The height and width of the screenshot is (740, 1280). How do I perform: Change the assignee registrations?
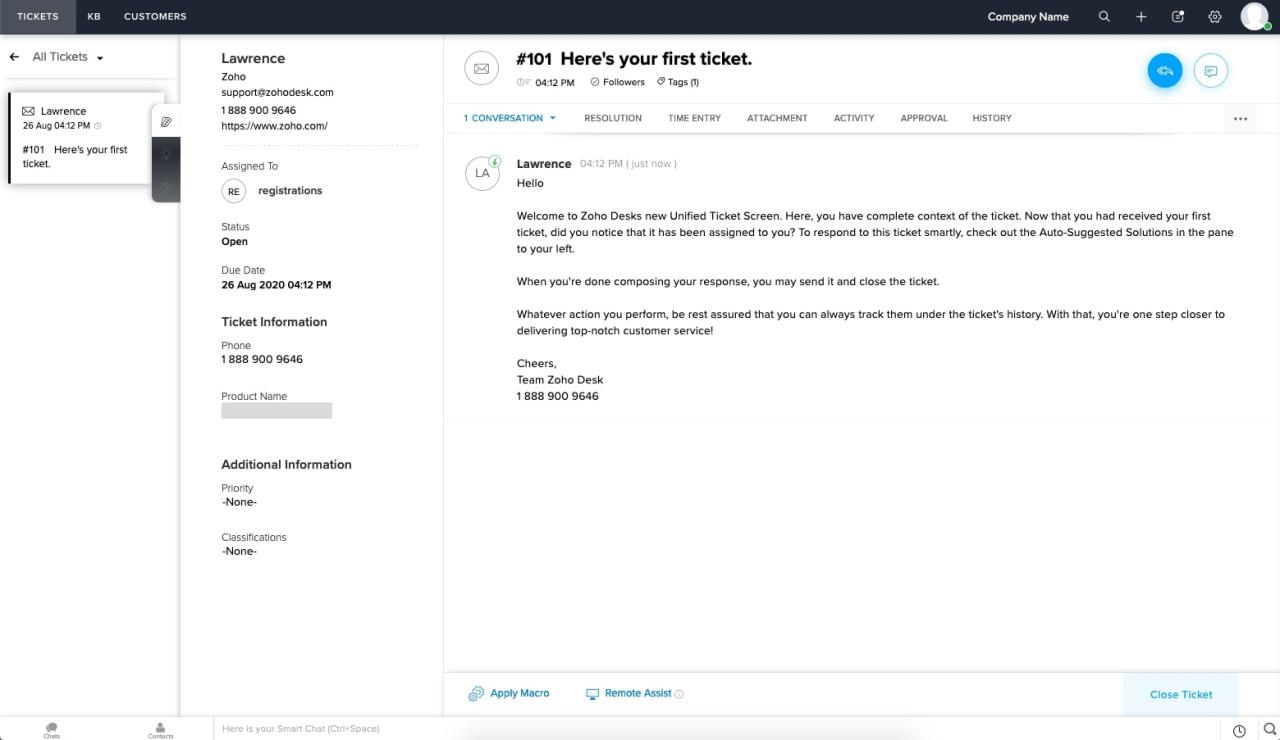coord(290,191)
